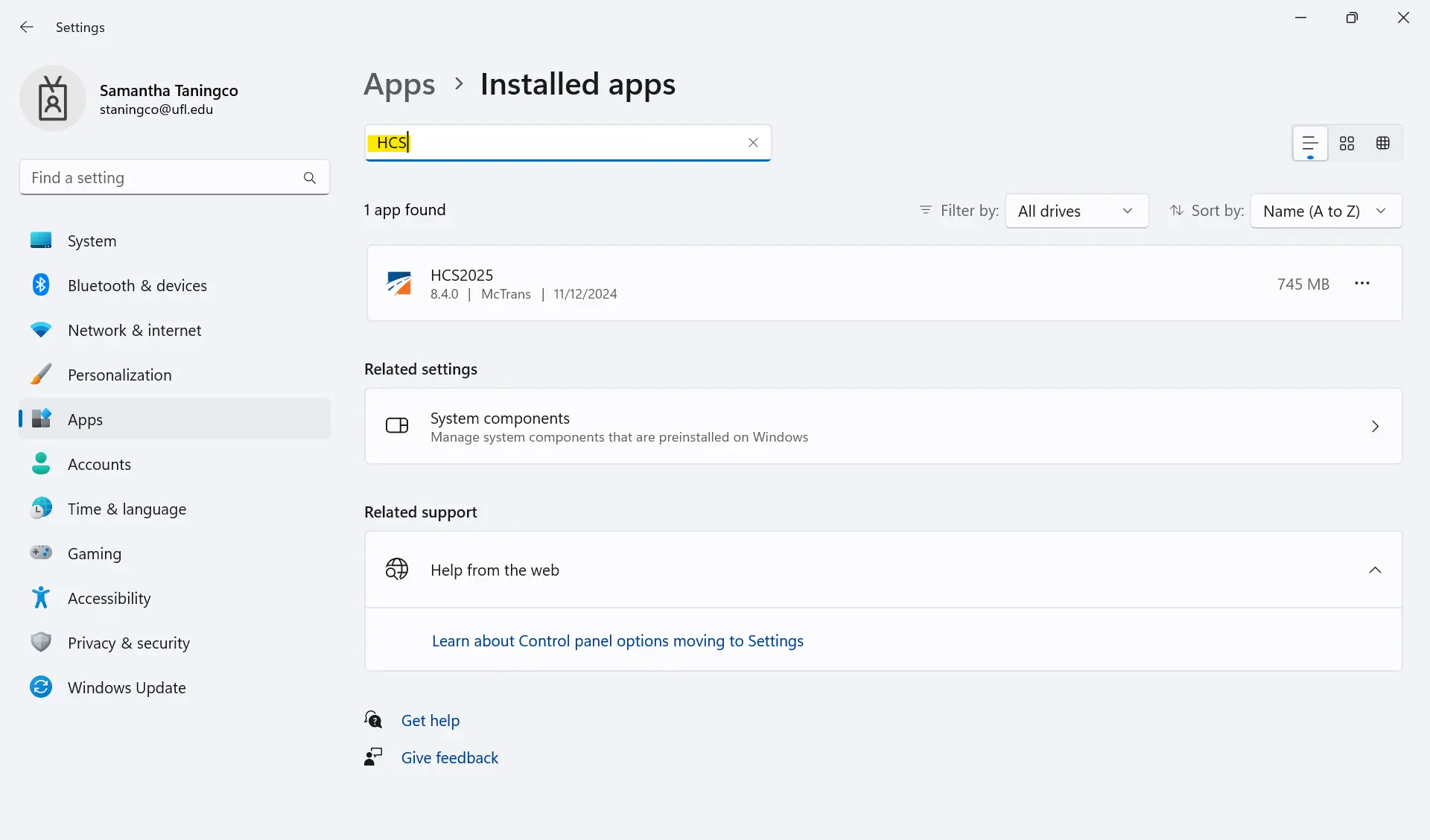Image resolution: width=1430 pixels, height=840 pixels.
Task: Switch to grid view layout icon
Action: 1347,143
